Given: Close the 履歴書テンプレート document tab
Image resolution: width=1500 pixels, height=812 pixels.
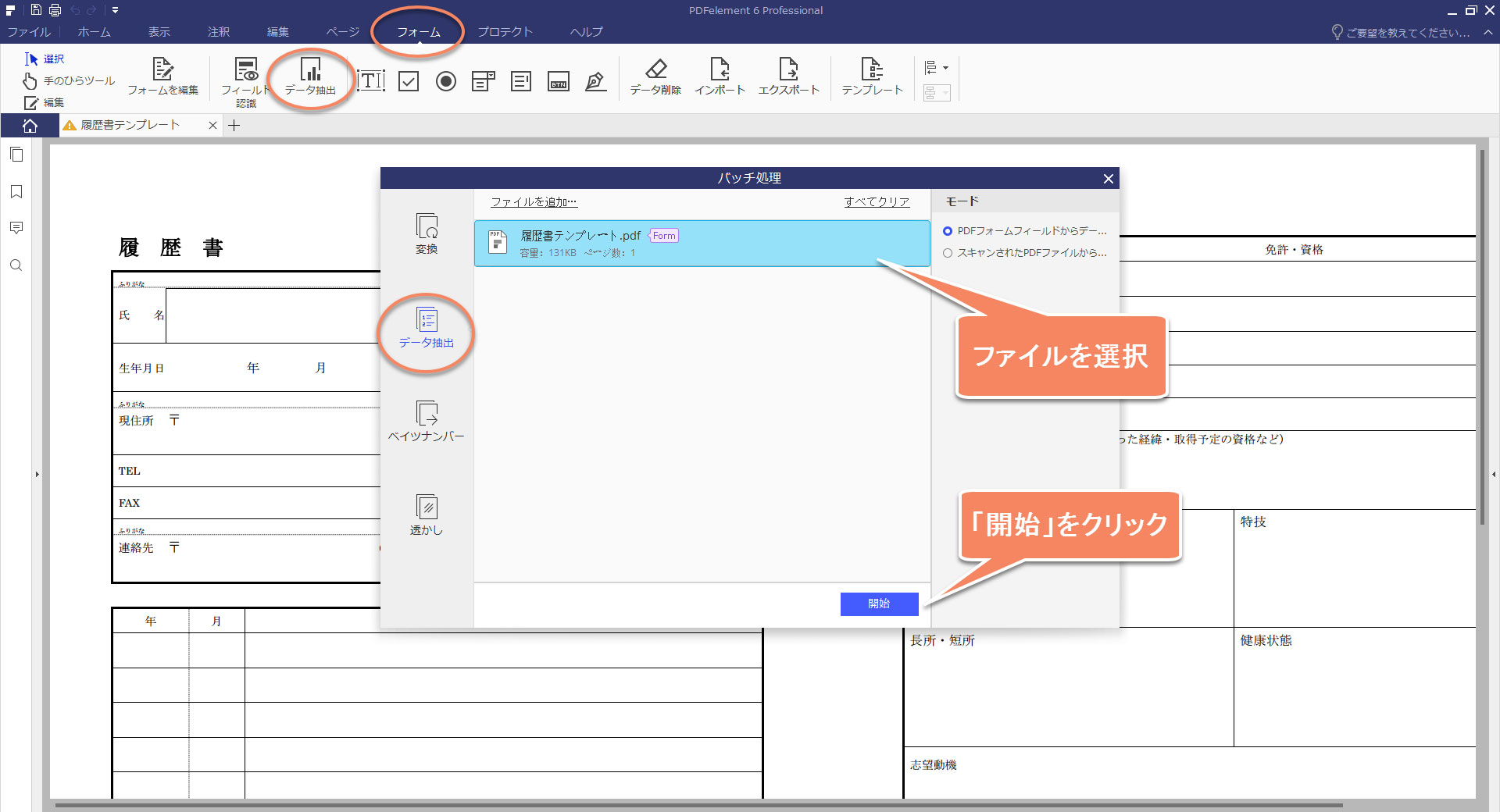Looking at the screenshot, I should coord(212,126).
